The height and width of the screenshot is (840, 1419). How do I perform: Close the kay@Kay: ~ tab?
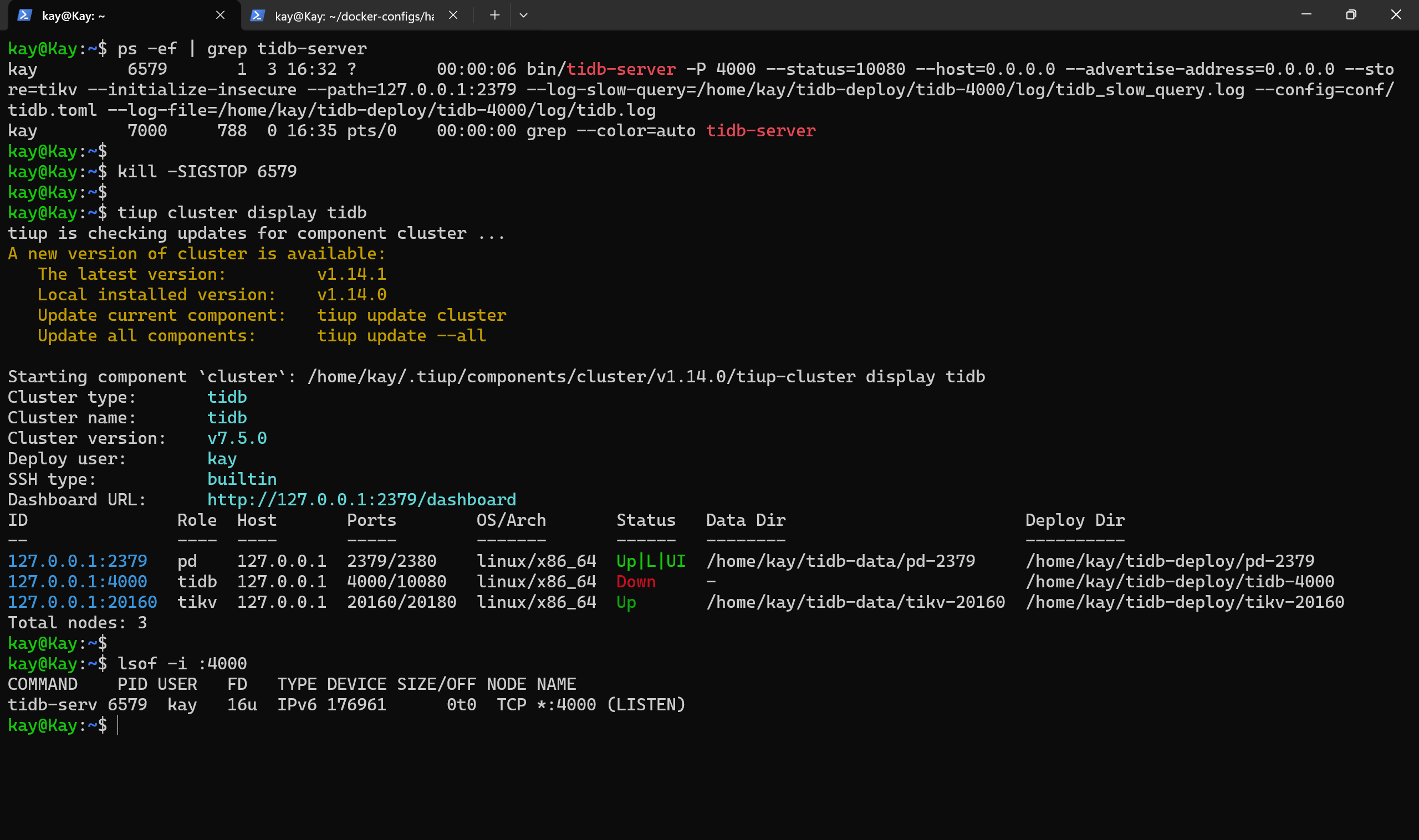point(220,16)
